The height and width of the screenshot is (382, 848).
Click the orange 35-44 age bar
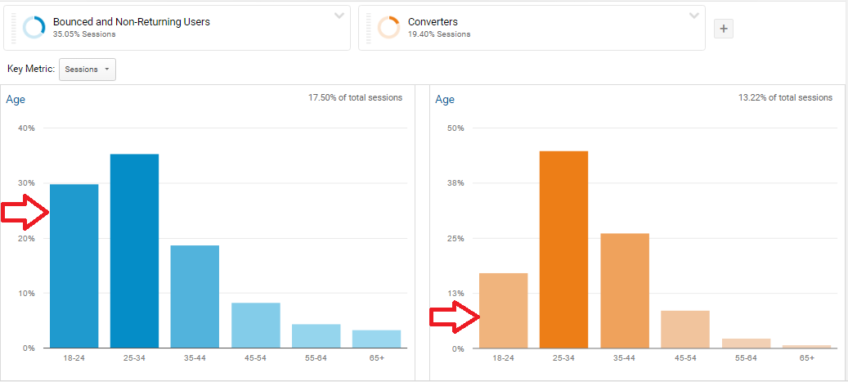625,291
